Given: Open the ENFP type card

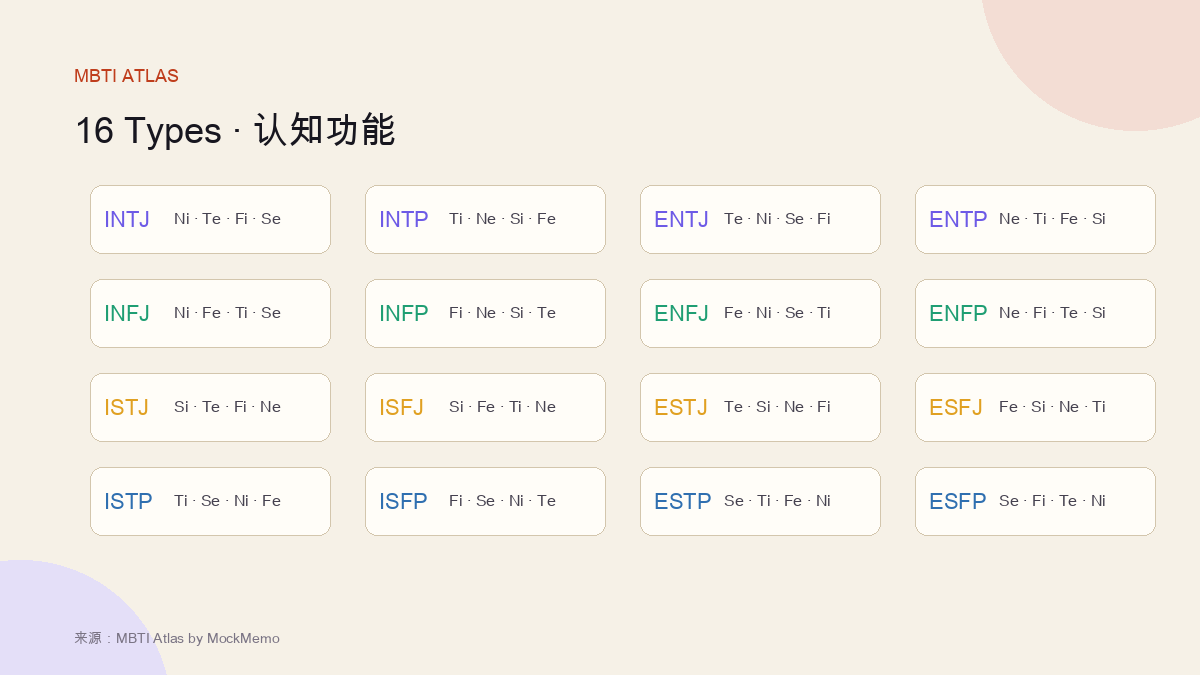Looking at the screenshot, I should point(1035,313).
